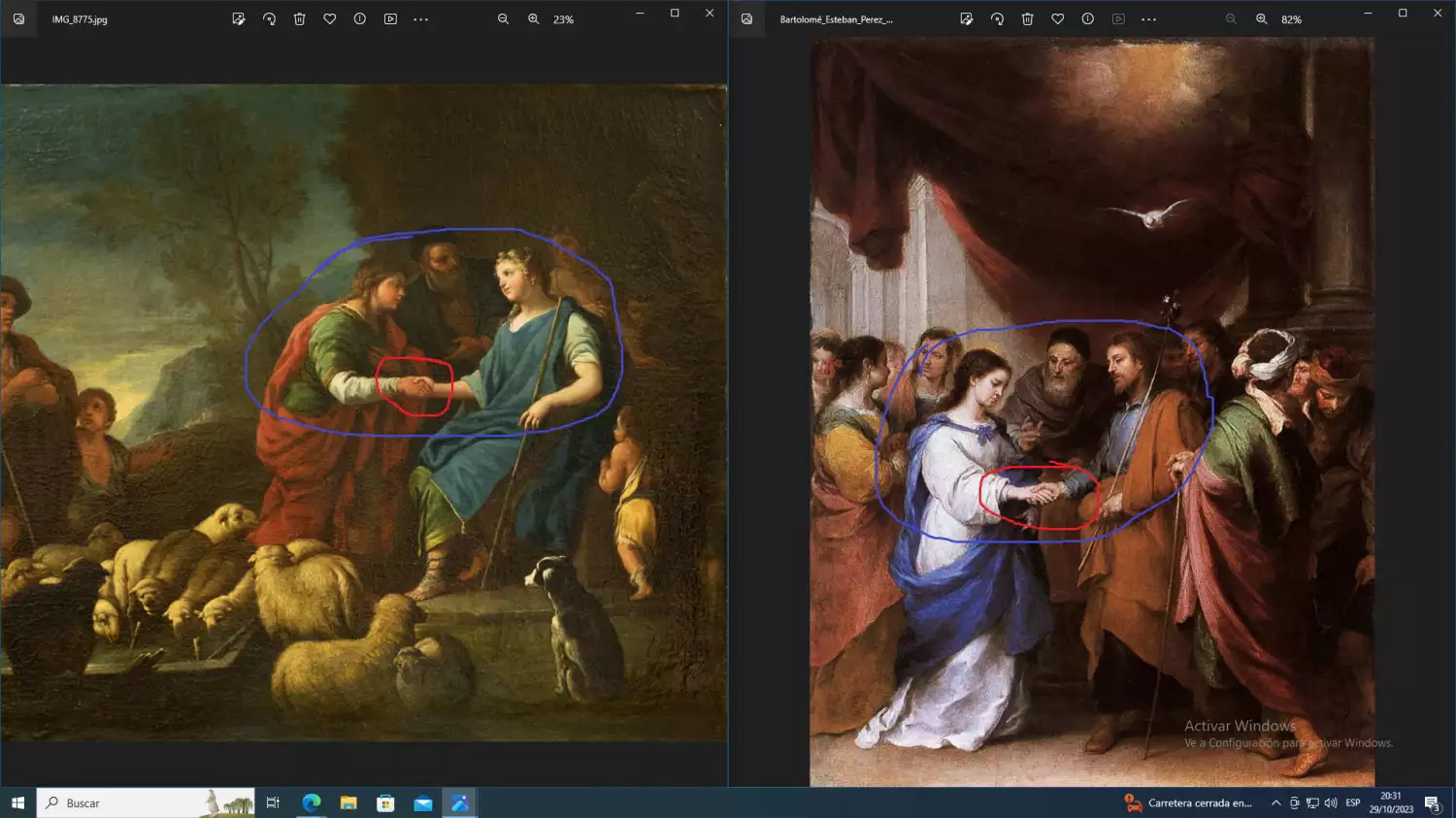Click the 82% zoom level value
This screenshot has width=1456, height=818.
pyautogui.click(x=1291, y=19)
